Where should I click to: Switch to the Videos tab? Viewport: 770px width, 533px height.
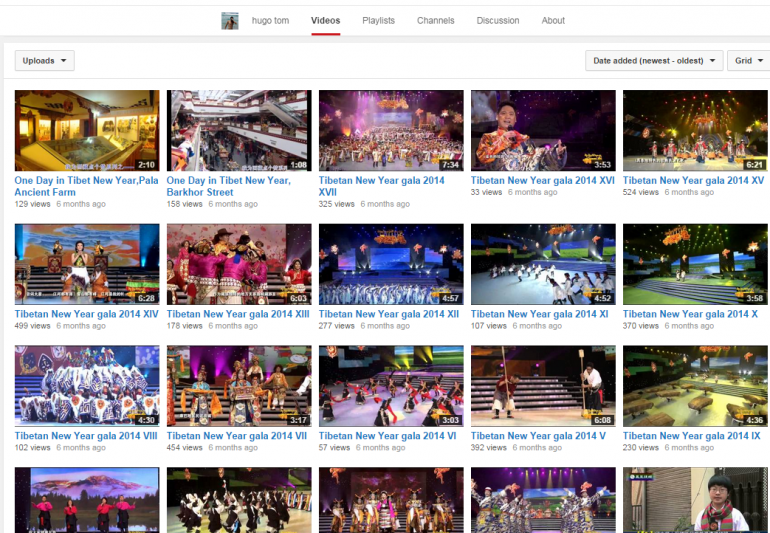point(325,21)
